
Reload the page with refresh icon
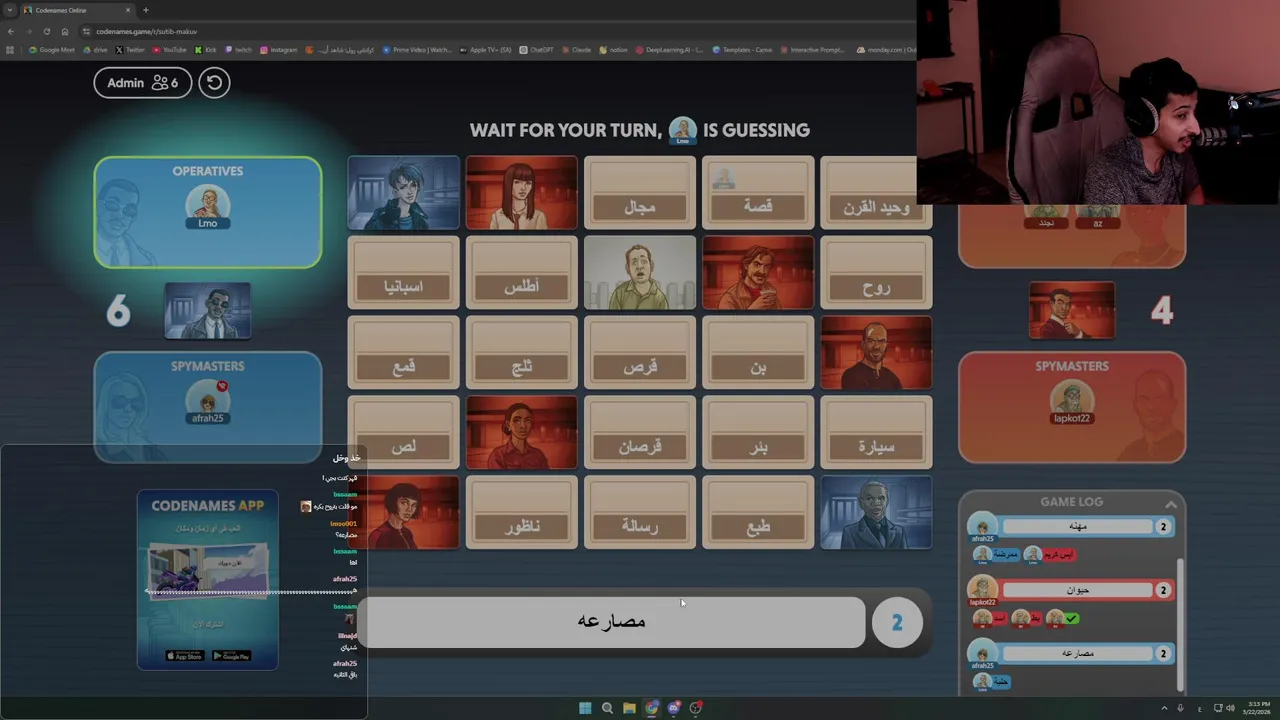tap(46, 31)
